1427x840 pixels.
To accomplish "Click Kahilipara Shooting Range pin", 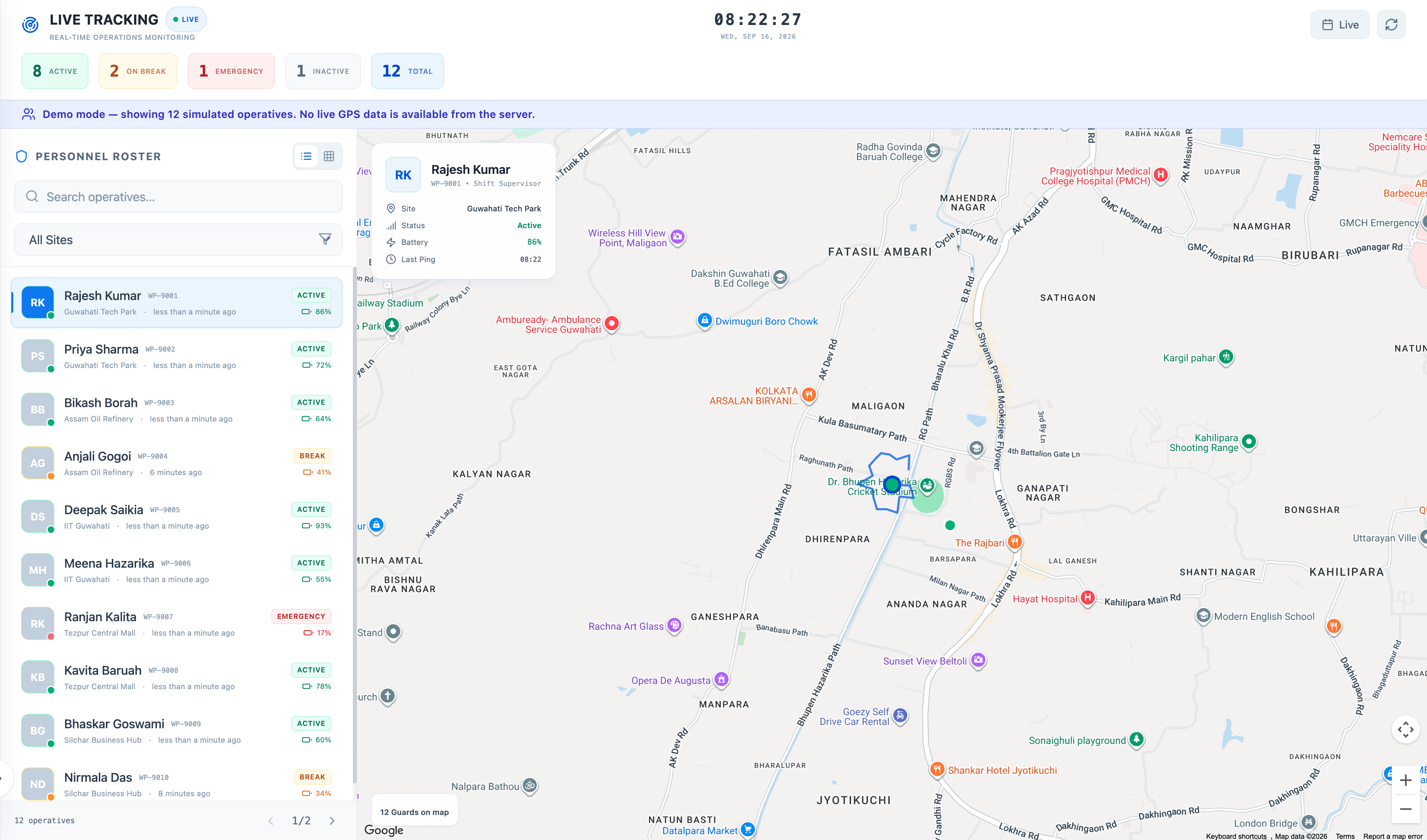I will pyautogui.click(x=1249, y=442).
